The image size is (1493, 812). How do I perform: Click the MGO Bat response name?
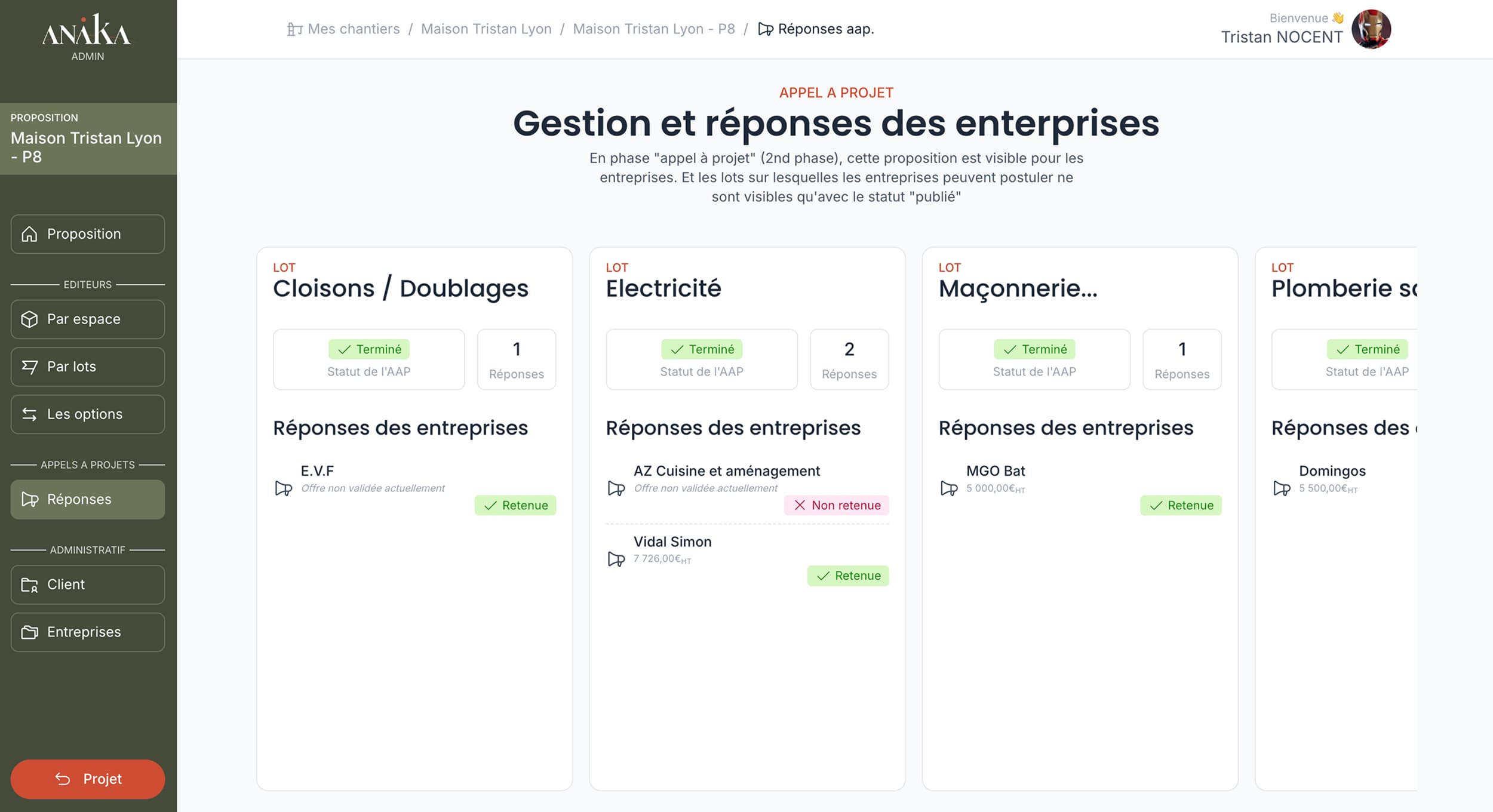pyautogui.click(x=996, y=471)
